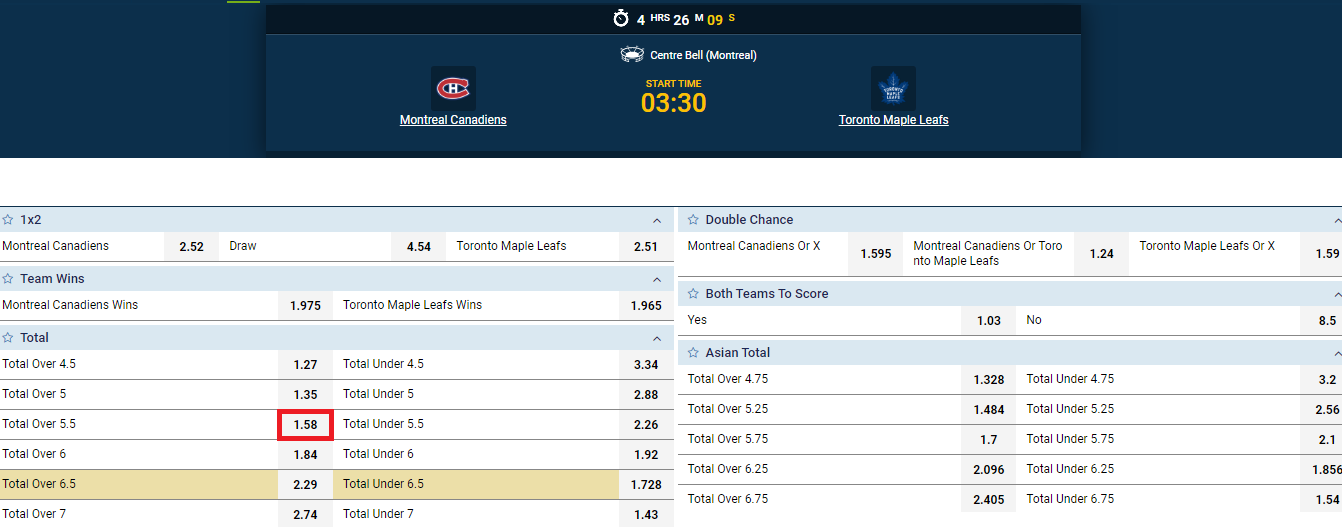Image resolution: width=1342 pixels, height=527 pixels.
Task: Collapse the Team Wins section chevron
Action: pos(657,279)
